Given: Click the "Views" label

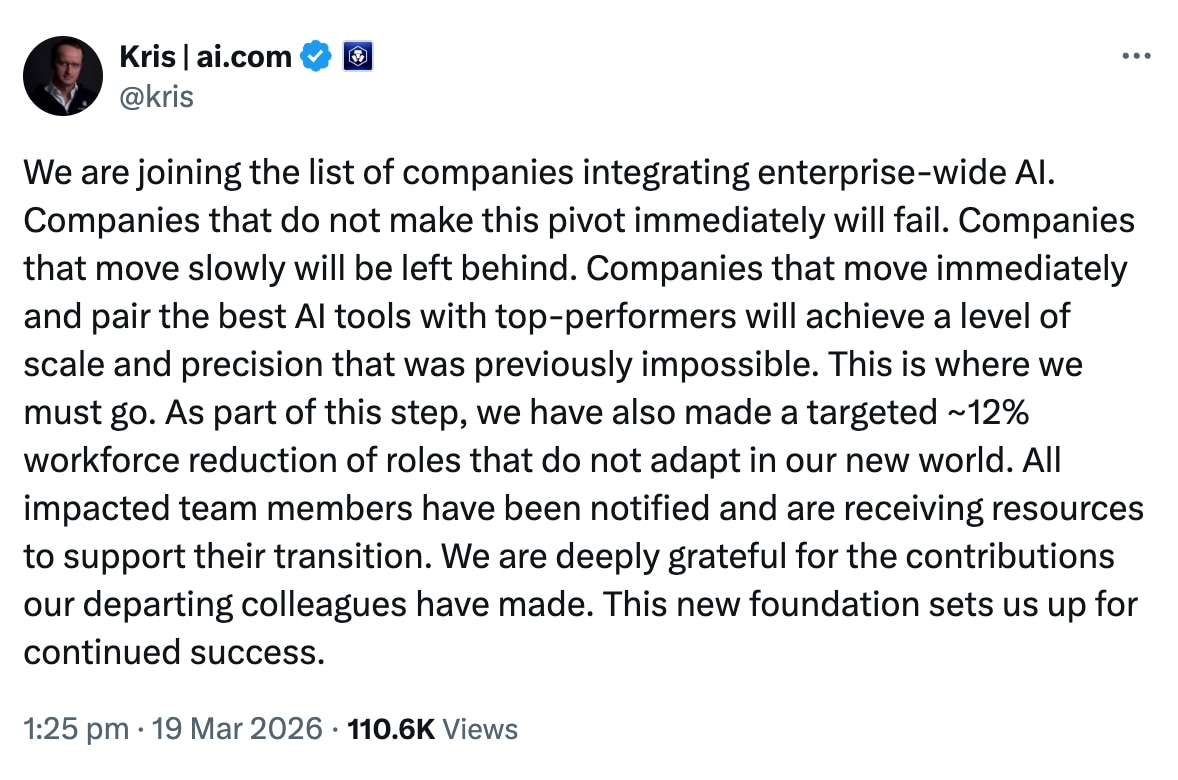Looking at the screenshot, I should (480, 729).
